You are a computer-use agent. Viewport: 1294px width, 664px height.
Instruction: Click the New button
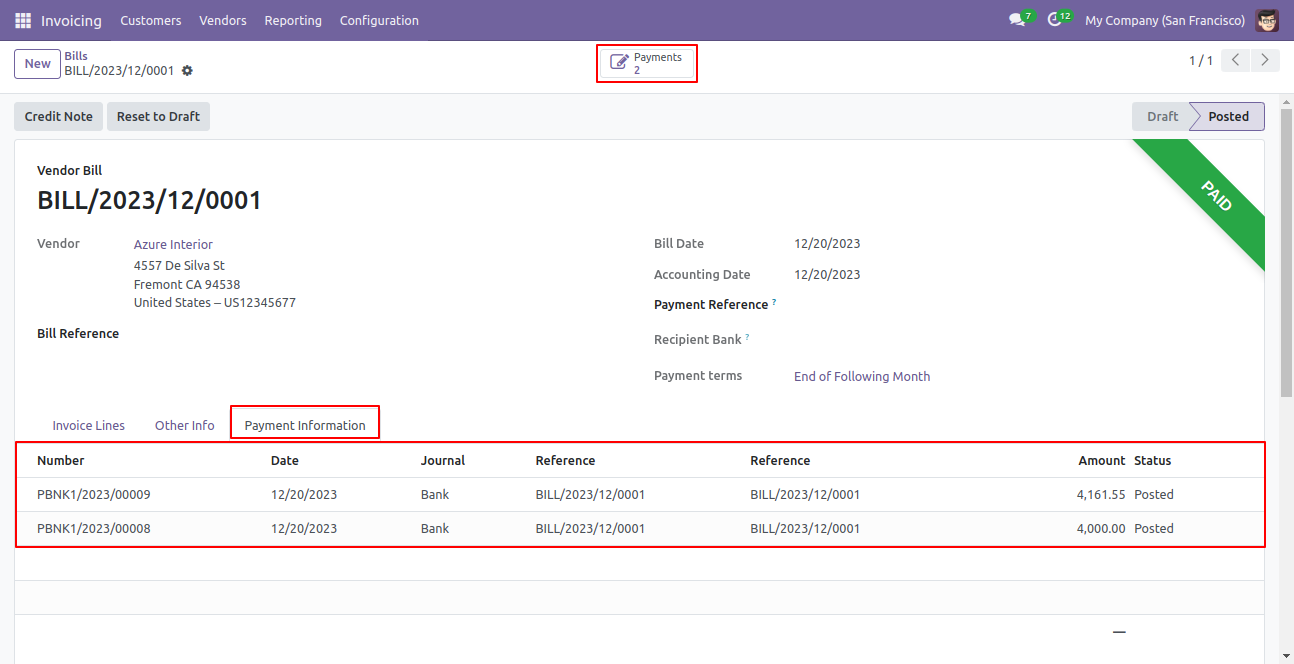pyautogui.click(x=38, y=63)
